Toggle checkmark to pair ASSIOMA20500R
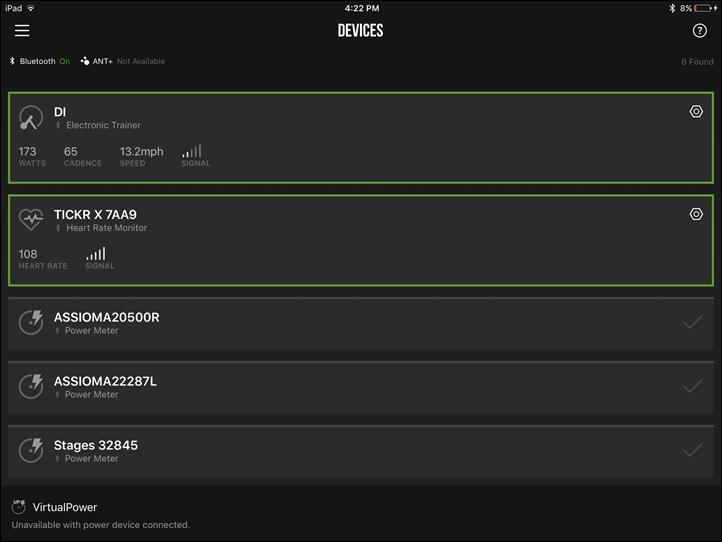The image size is (722, 542). 693,322
